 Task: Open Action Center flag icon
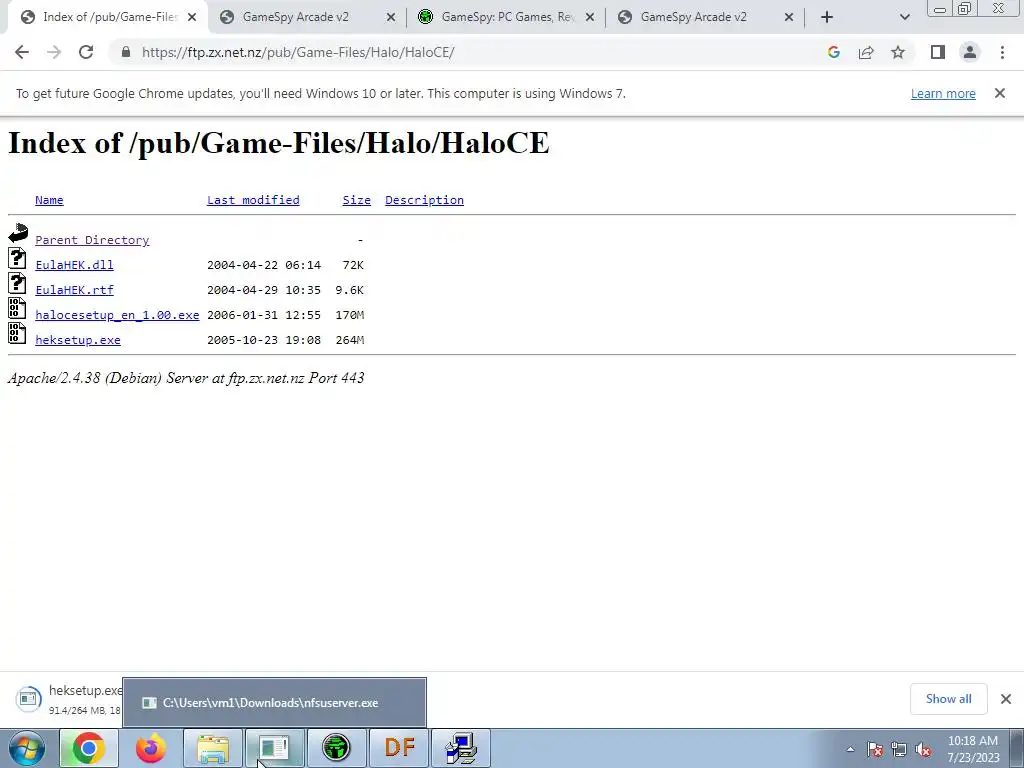(x=875, y=749)
